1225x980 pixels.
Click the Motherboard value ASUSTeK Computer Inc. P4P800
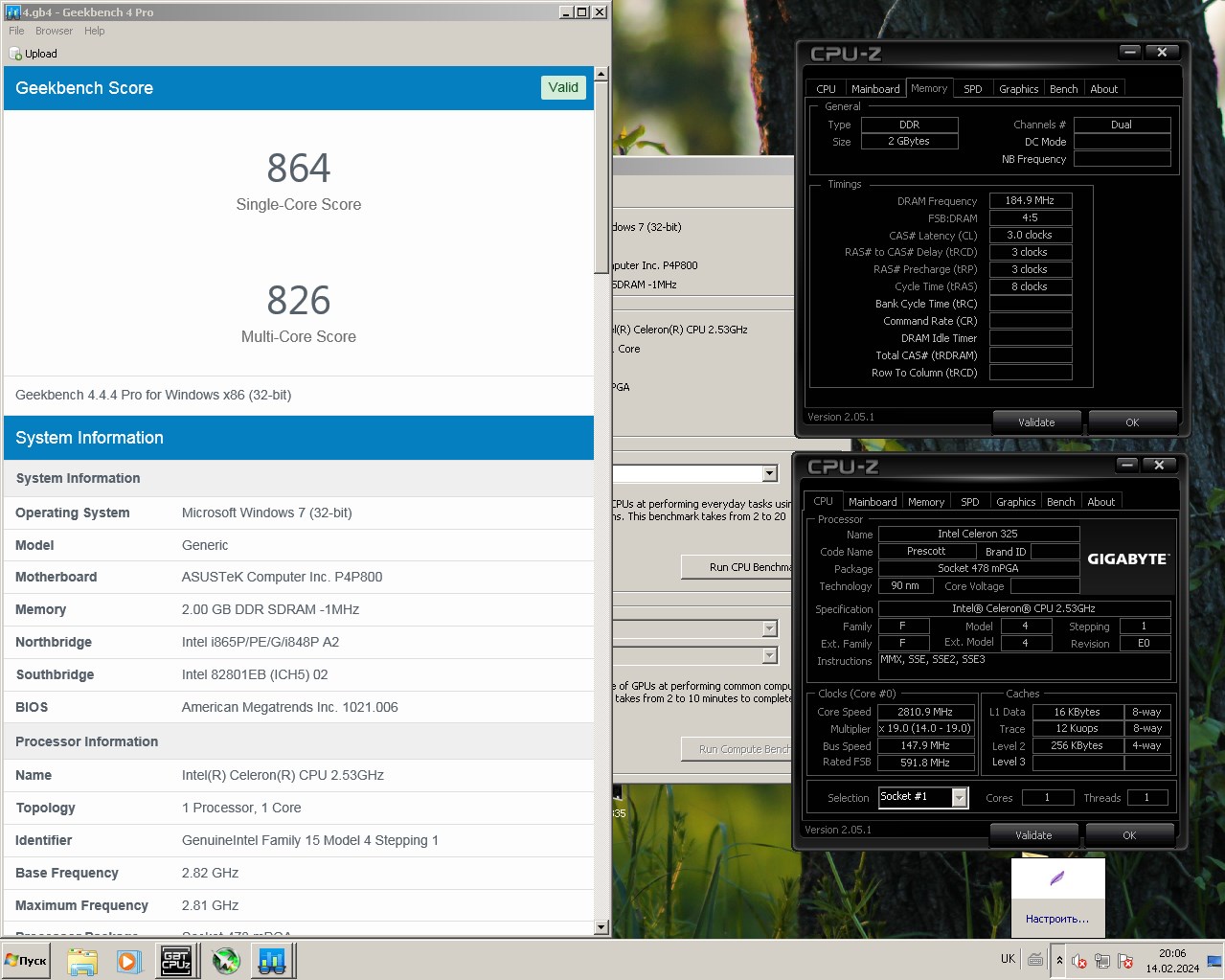coord(283,577)
